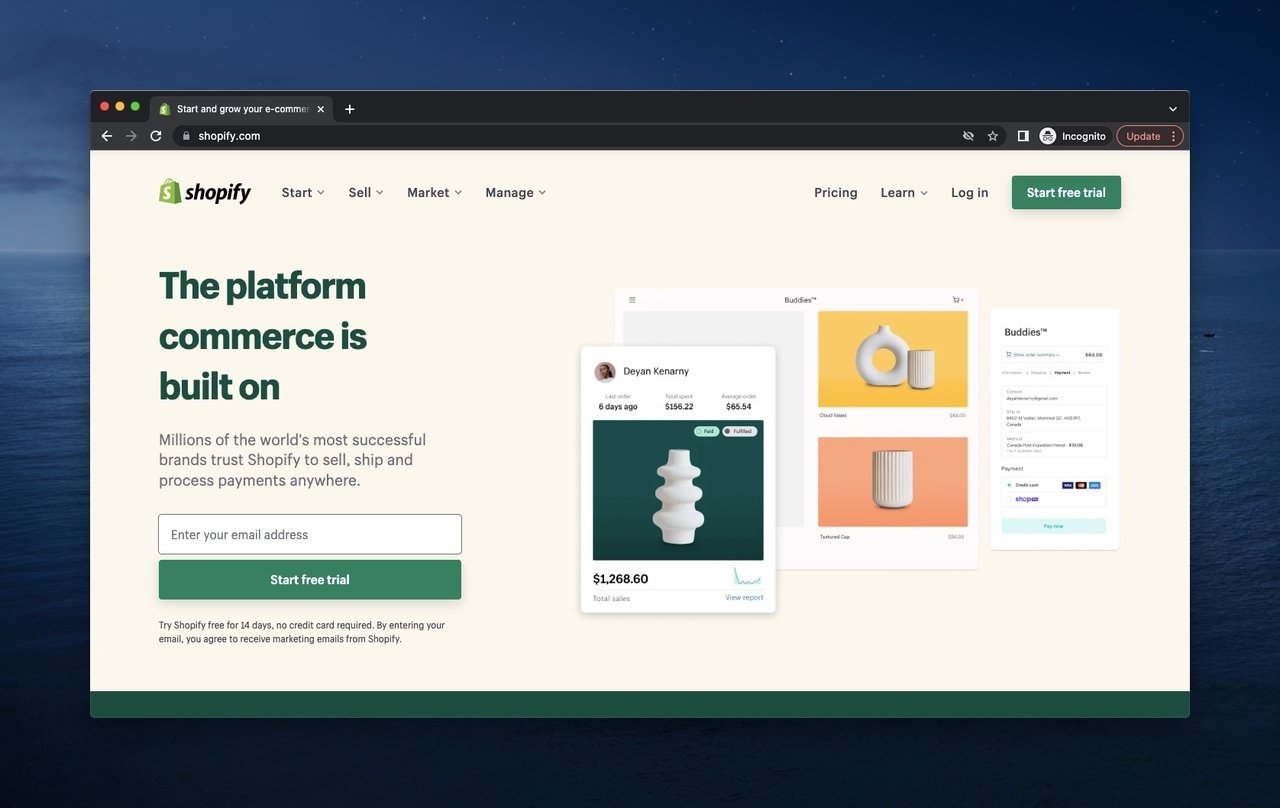This screenshot has height=808, width=1280.
Task: Click the Paid status badge
Action: coord(706,431)
